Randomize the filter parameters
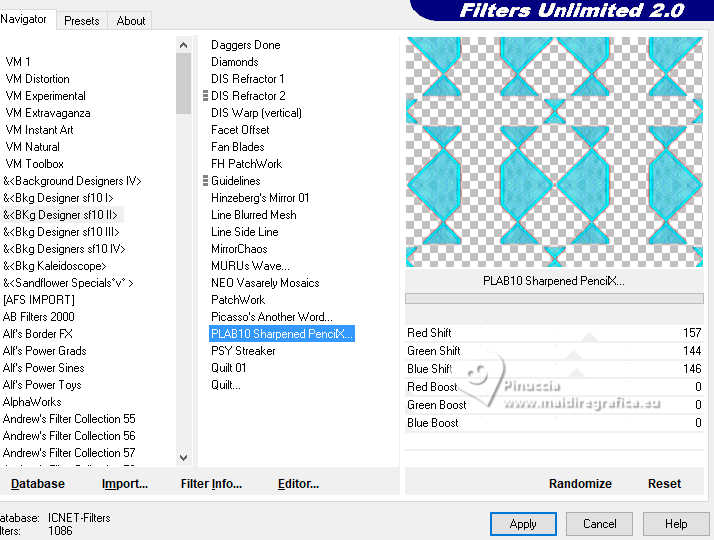Viewport: 714px width, 540px height. [x=580, y=484]
